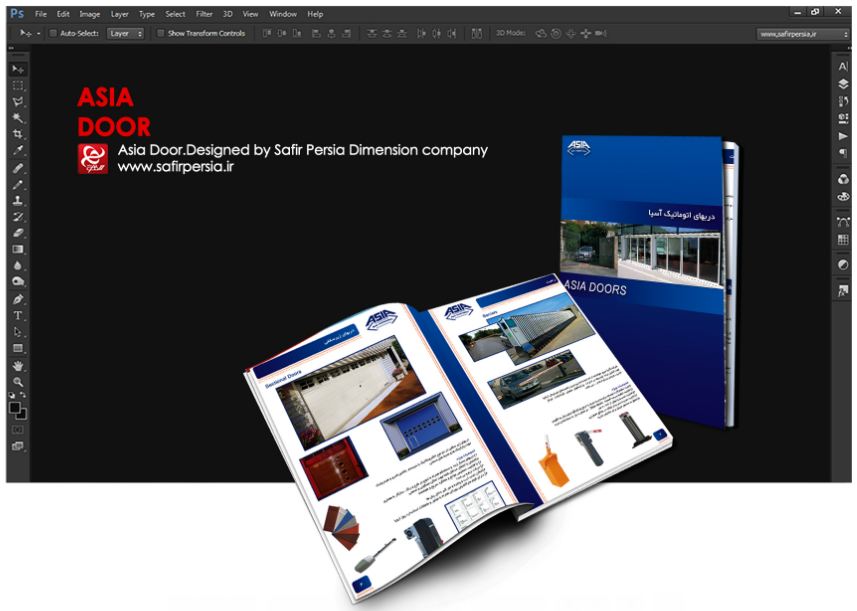
Task: Toggle Show Transform Controls checkbox
Action: (x=160, y=33)
